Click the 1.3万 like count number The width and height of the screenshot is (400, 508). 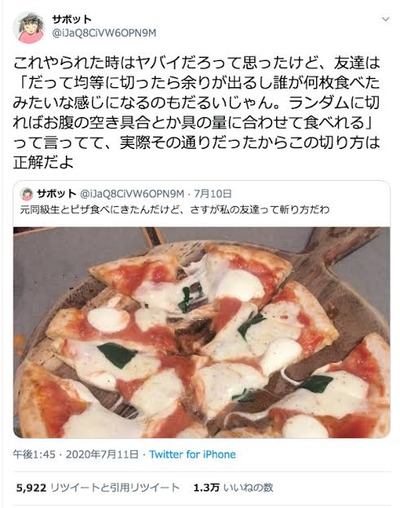pyautogui.click(x=206, y=488)
